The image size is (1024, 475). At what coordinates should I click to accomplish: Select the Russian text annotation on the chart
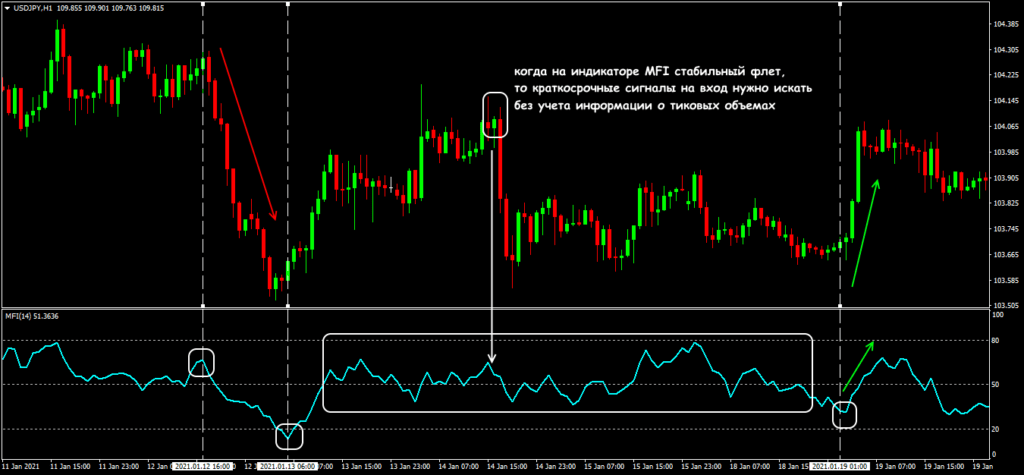click(x=651, y=88)
